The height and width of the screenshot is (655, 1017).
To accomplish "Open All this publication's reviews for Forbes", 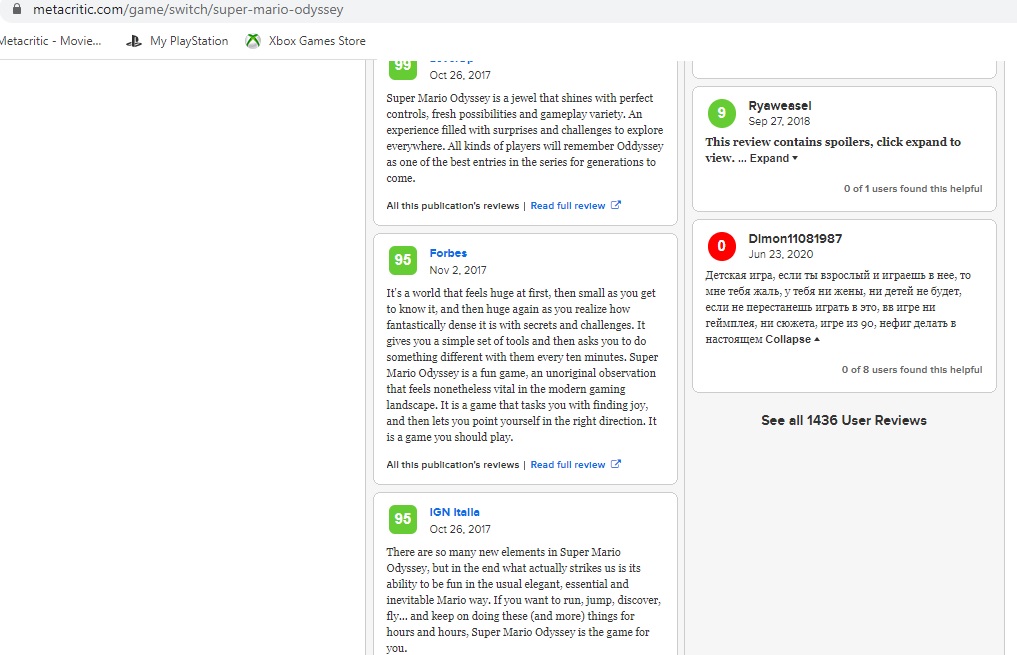I will 453,464.
